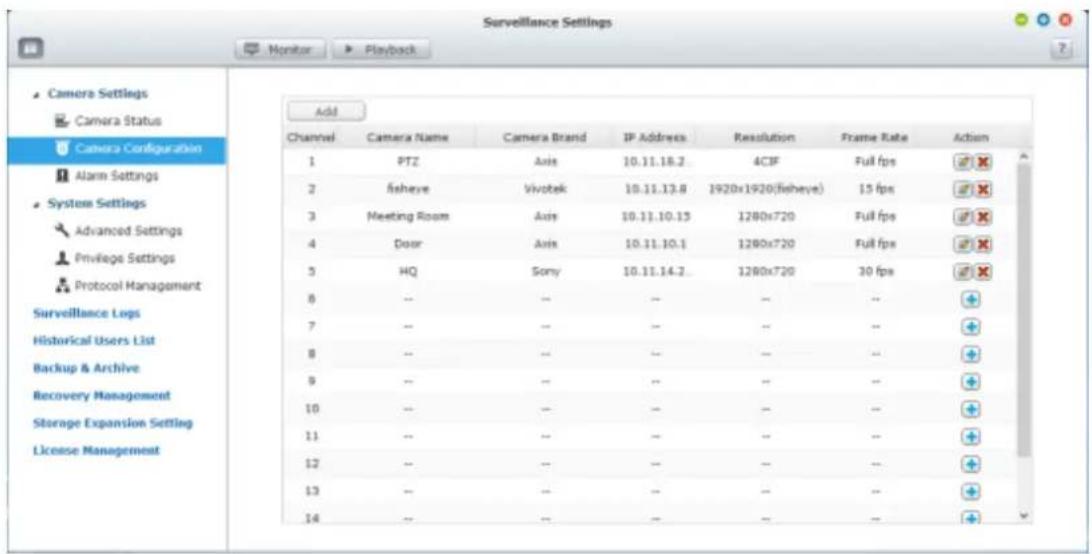
Task: Select the 4CIF resolution cell
Action: (764, 162)
